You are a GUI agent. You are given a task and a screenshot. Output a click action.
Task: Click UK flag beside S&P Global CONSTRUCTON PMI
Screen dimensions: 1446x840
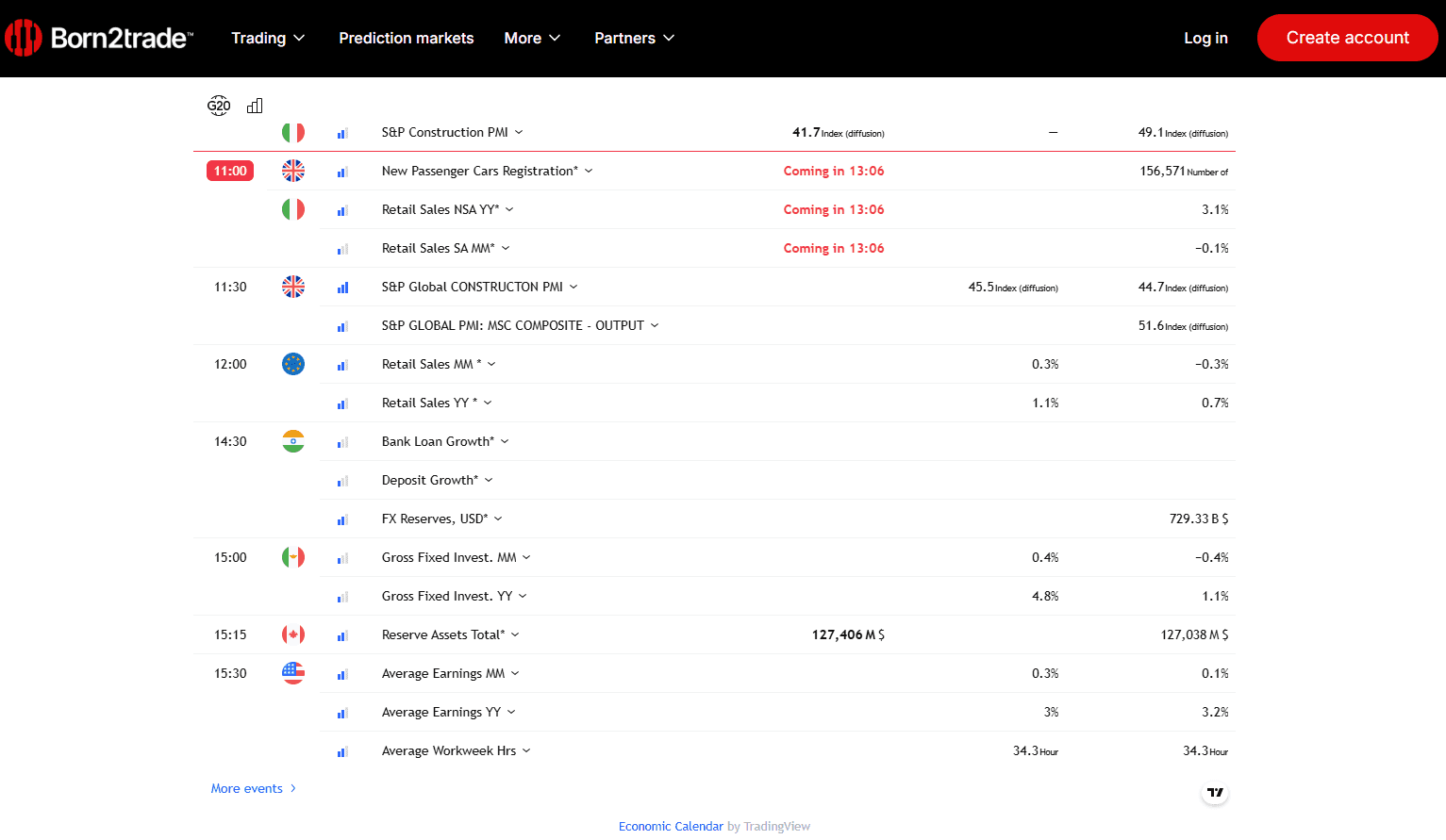pos(293,287)
